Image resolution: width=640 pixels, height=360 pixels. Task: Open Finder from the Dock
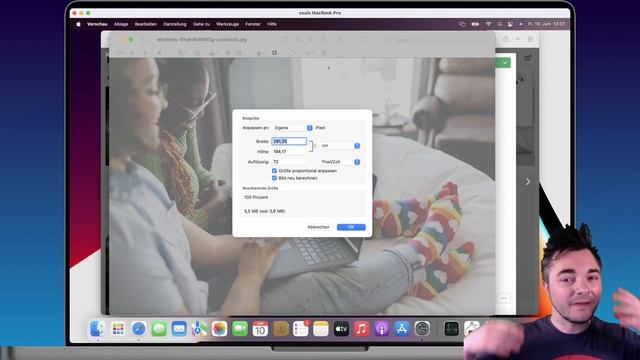point(98,329)
